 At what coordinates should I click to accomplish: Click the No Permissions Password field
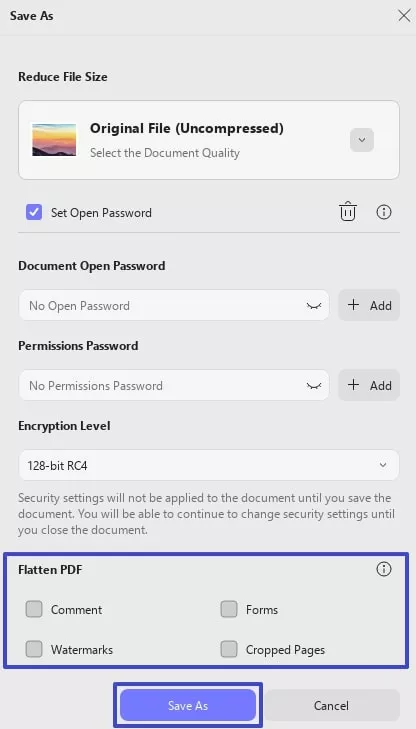pyautogui.click(x=174, y=385)
